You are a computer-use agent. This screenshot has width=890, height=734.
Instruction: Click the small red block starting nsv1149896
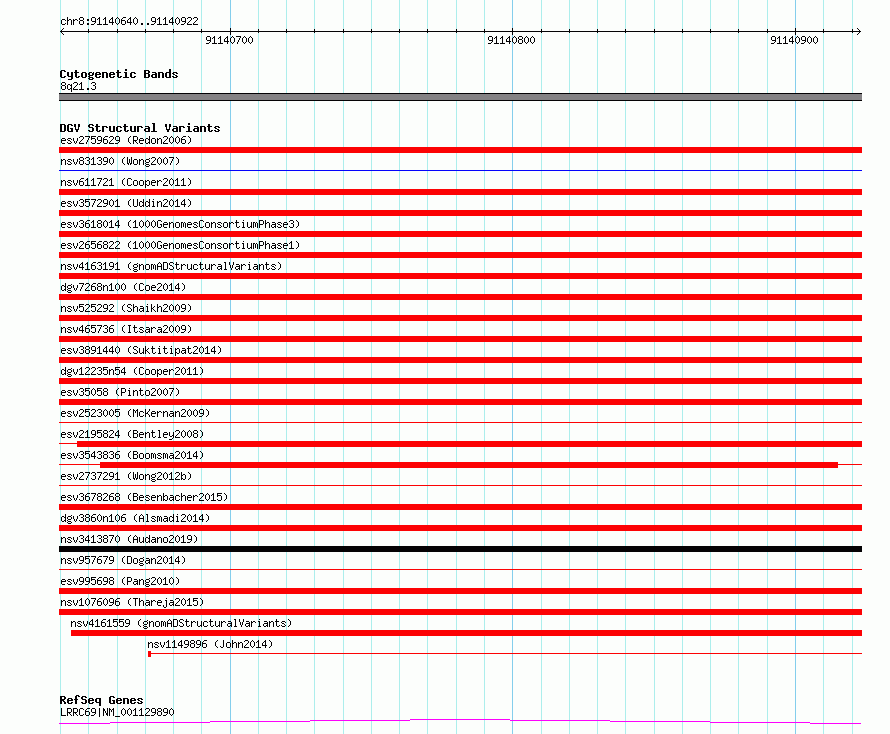[x=149, y=654]
